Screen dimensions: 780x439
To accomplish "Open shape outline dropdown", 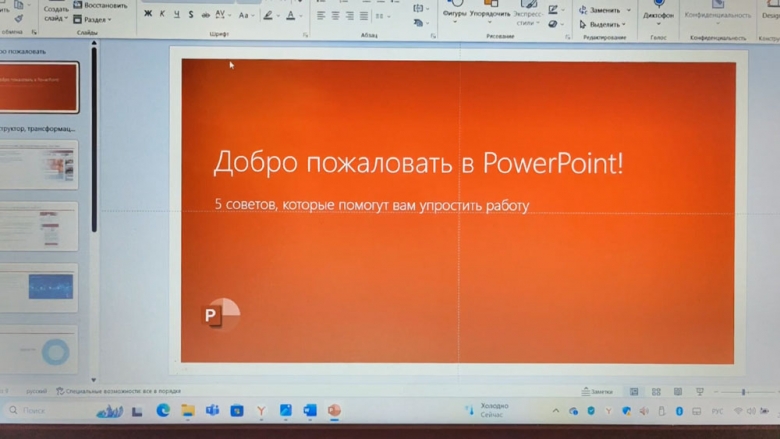I will point(556,9).
